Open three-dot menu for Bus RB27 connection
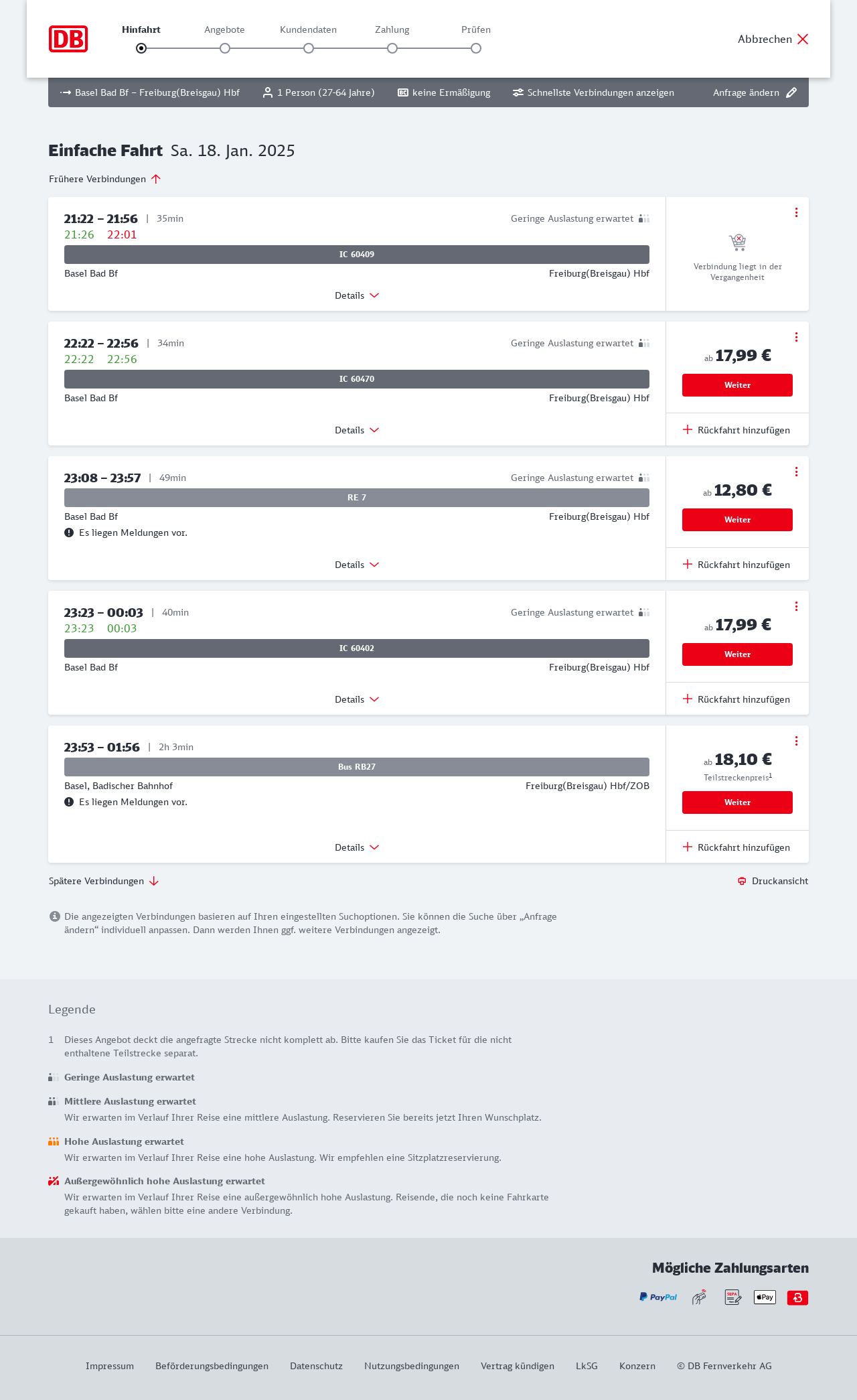The image size is (857, 1400). click(x=796, y=741)
